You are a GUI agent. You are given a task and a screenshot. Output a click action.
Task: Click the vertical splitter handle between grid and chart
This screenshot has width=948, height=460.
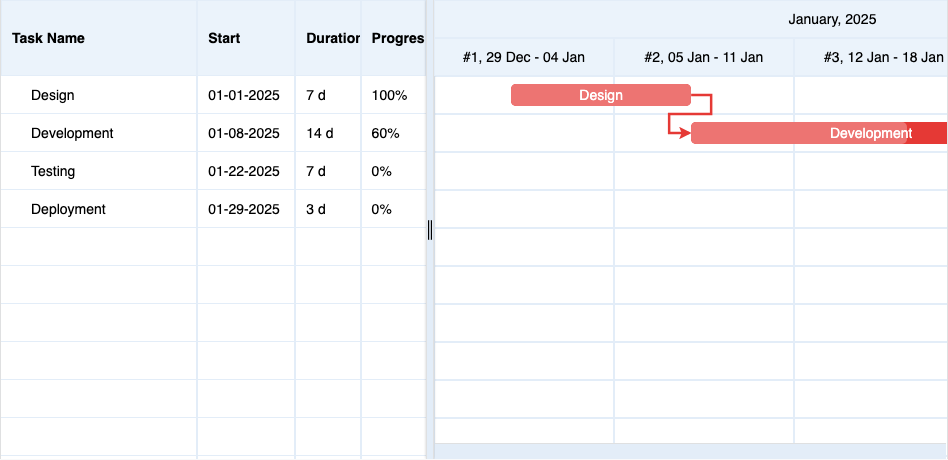(x=430, y=230)
